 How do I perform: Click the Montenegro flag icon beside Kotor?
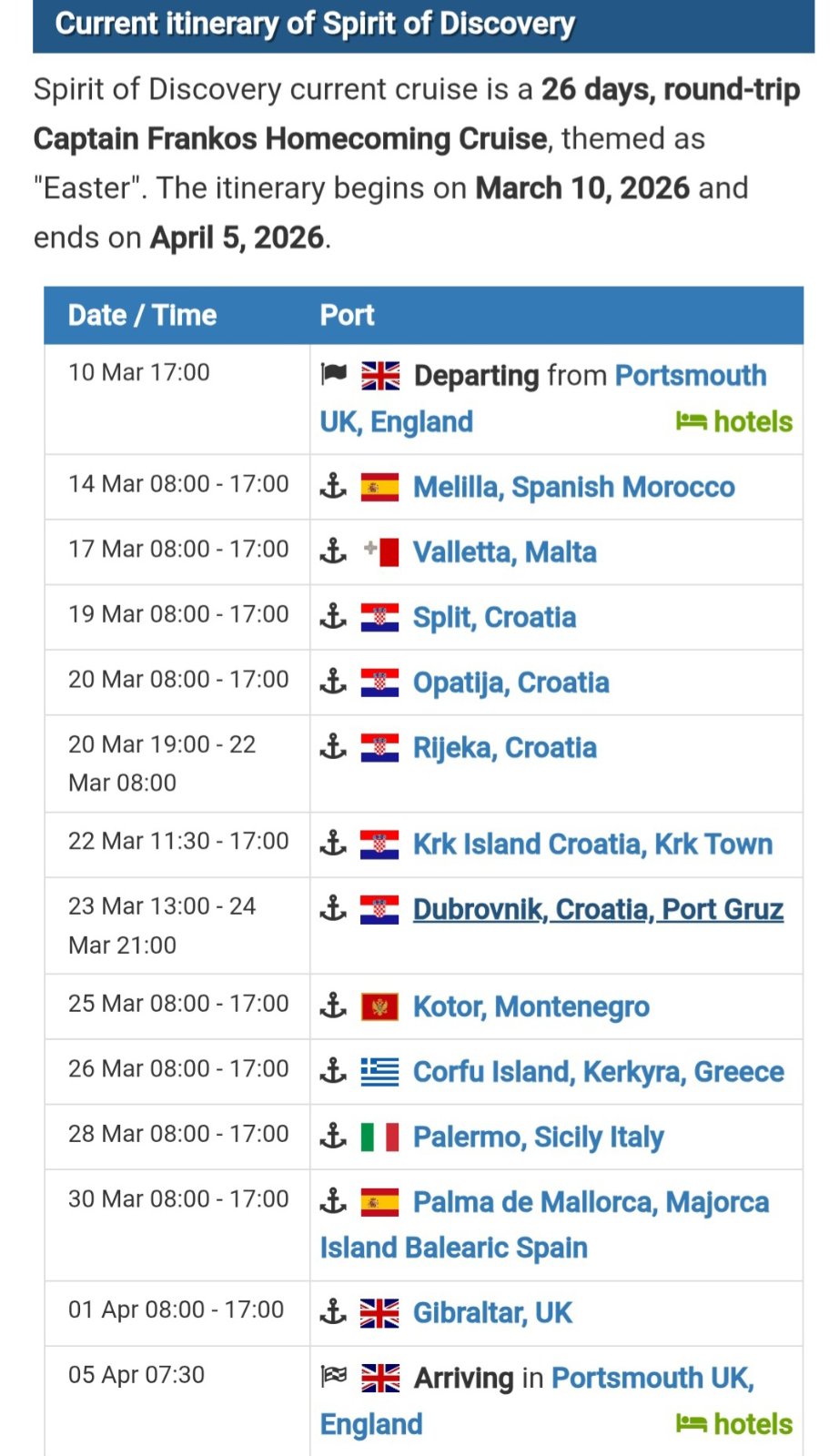coord(379,1007)
